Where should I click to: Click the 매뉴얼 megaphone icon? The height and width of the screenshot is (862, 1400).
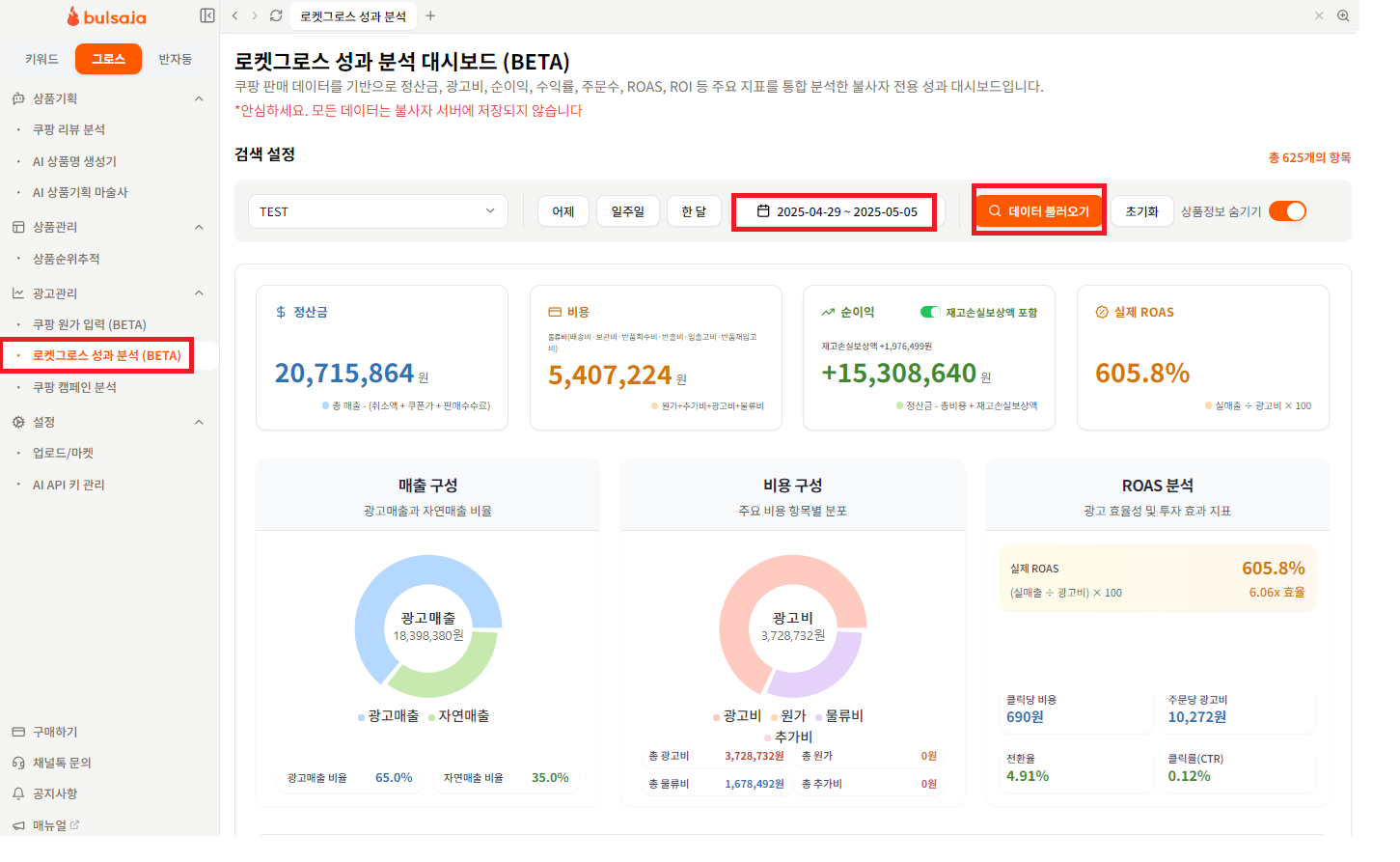(x=18, y=825)
